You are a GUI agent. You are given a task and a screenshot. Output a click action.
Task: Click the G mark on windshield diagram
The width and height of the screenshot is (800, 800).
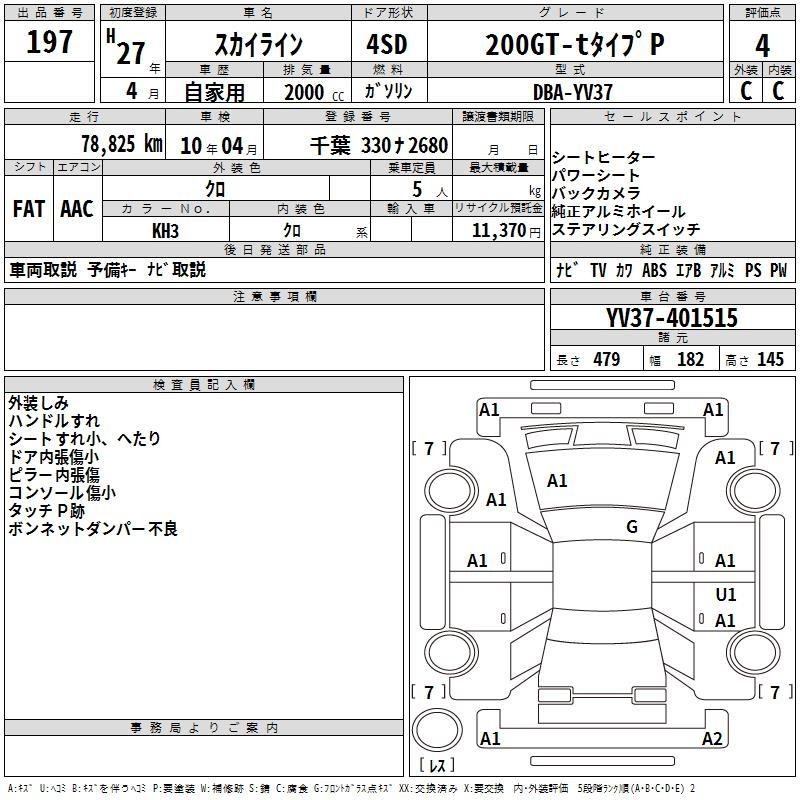tap(632, 527)
